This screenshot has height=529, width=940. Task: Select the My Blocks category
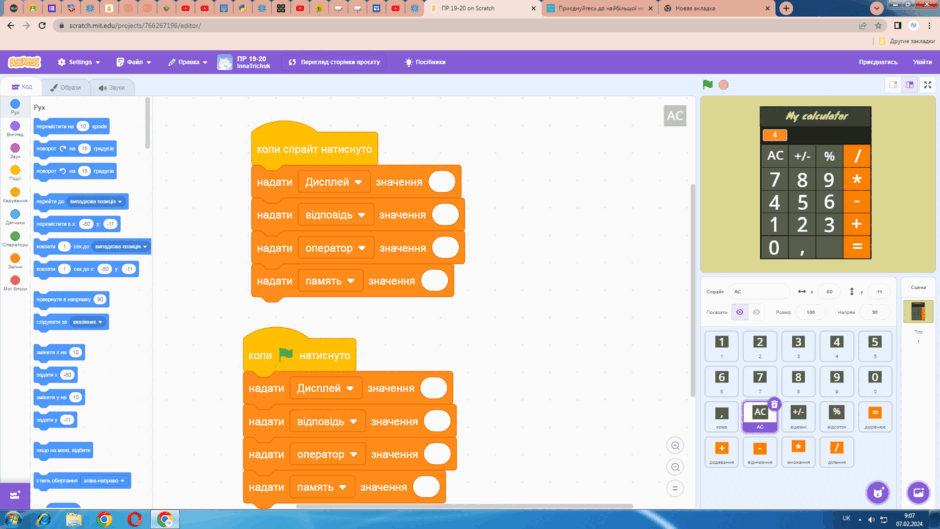click(x=15, y=284)
